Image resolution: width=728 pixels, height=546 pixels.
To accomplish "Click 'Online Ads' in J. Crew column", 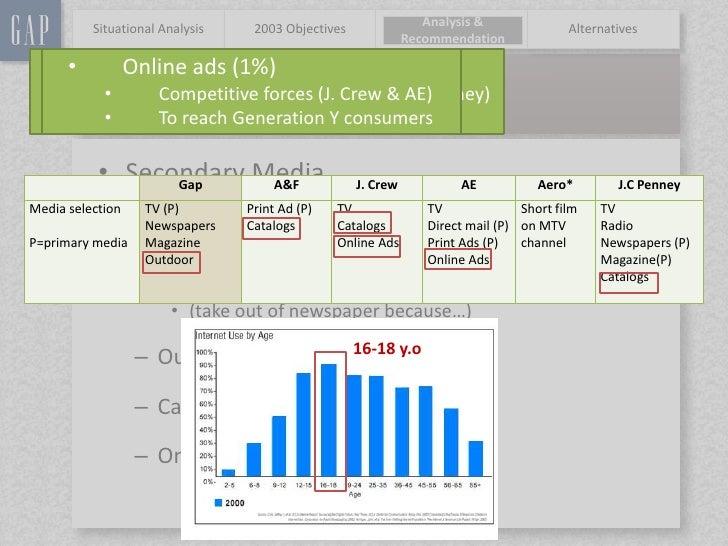I will coord(368,243).
